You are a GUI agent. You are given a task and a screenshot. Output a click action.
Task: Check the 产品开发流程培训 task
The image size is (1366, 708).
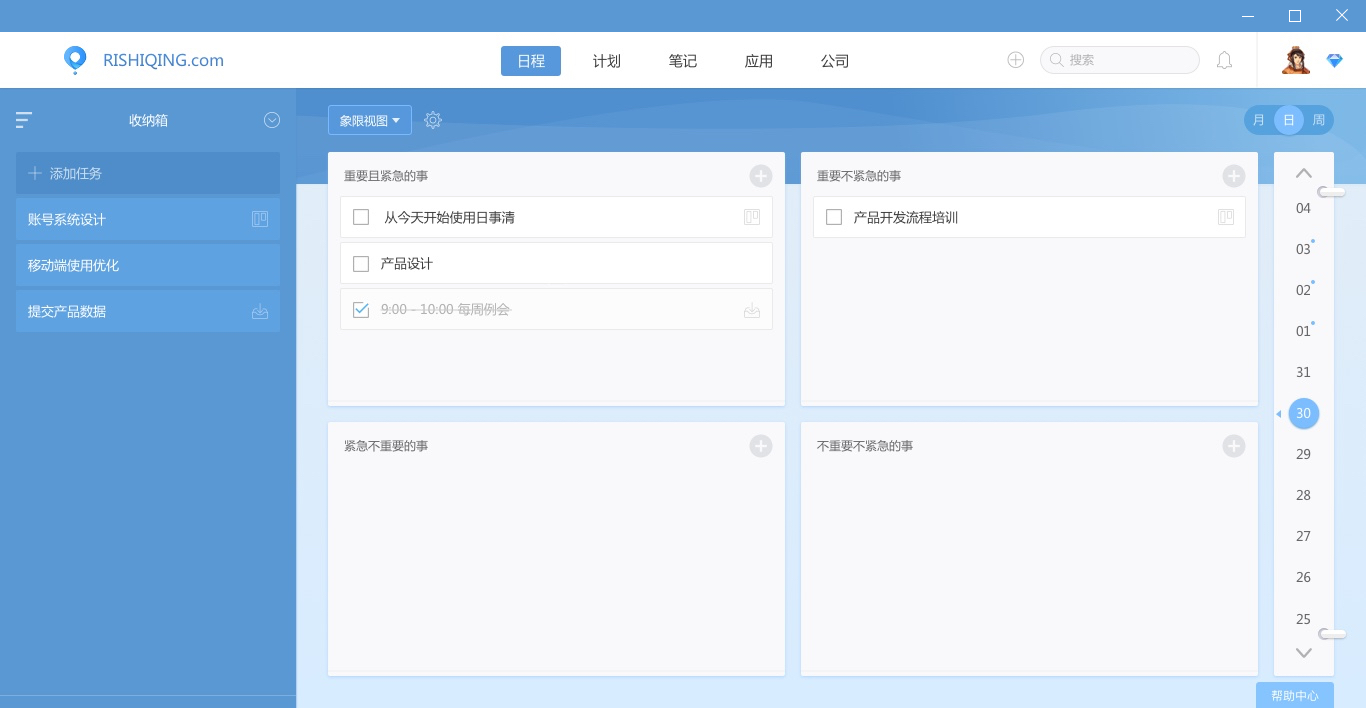(x=834, y=217)
